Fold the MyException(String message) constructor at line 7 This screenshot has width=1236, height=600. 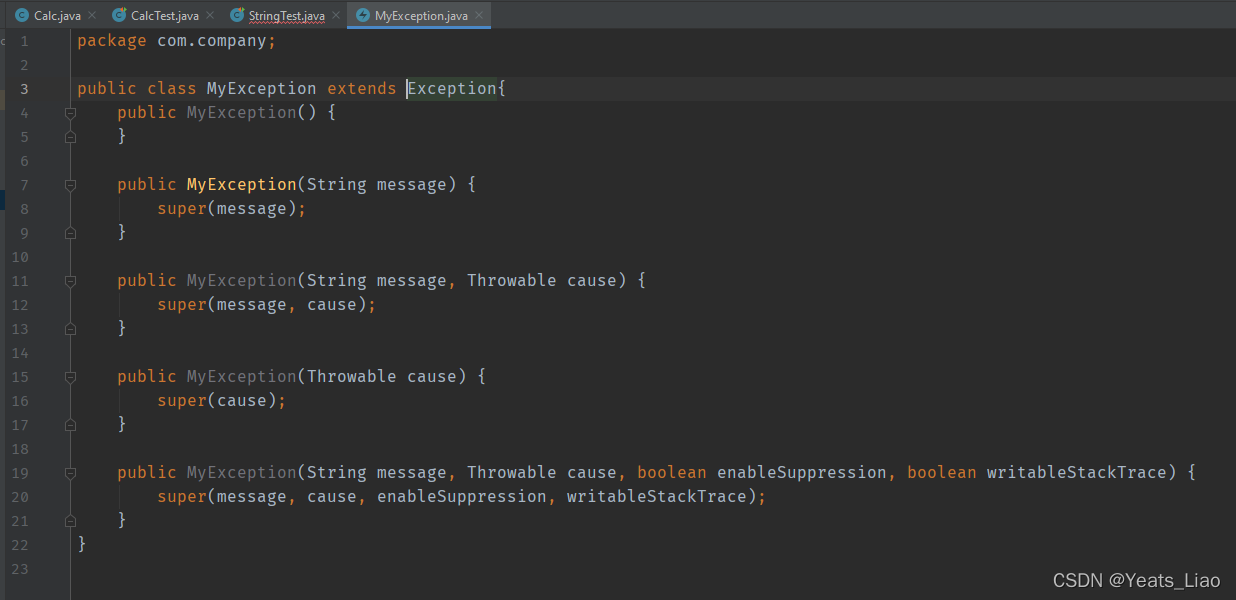[70, 185]
